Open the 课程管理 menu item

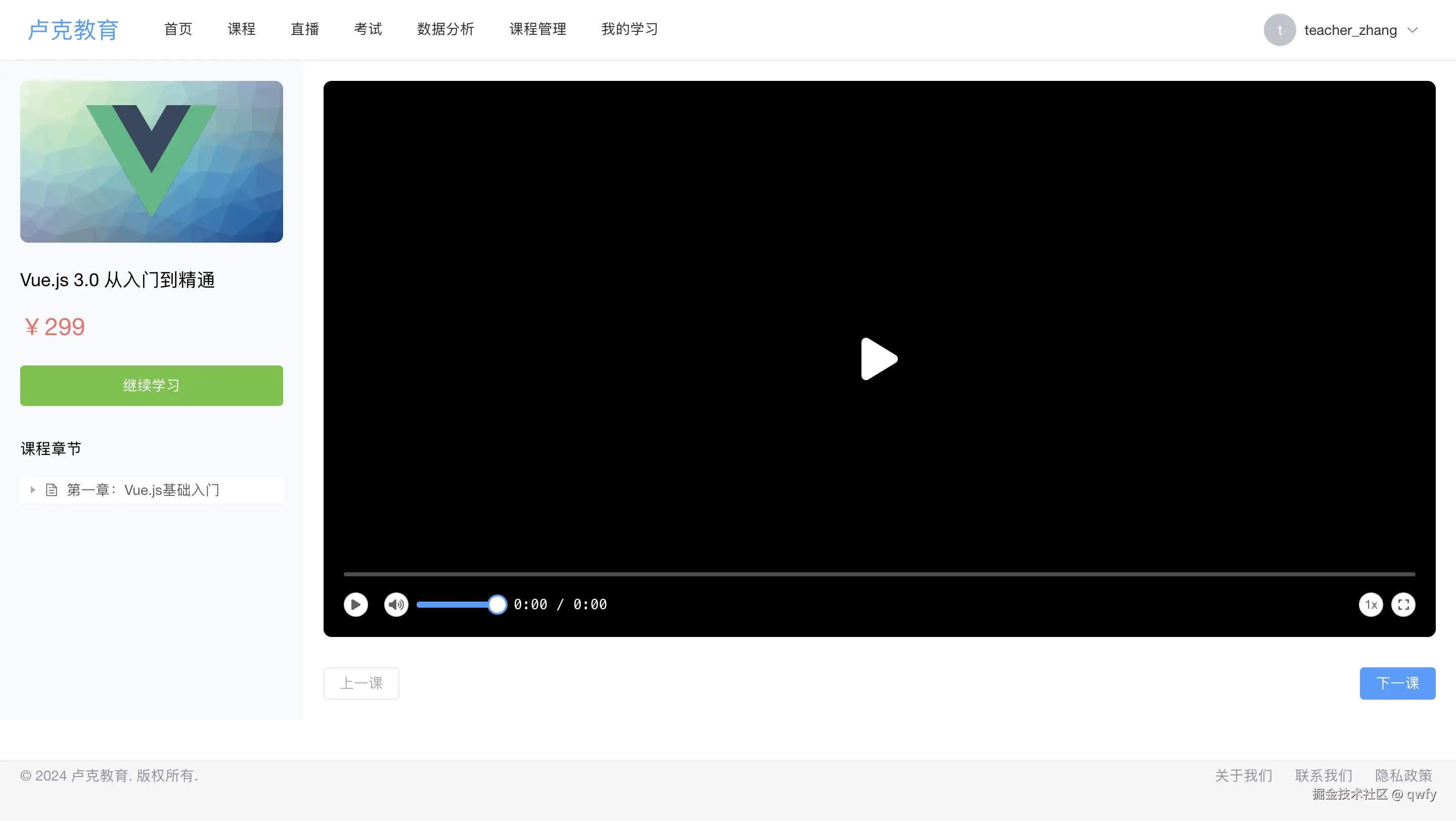coord(537,29)
